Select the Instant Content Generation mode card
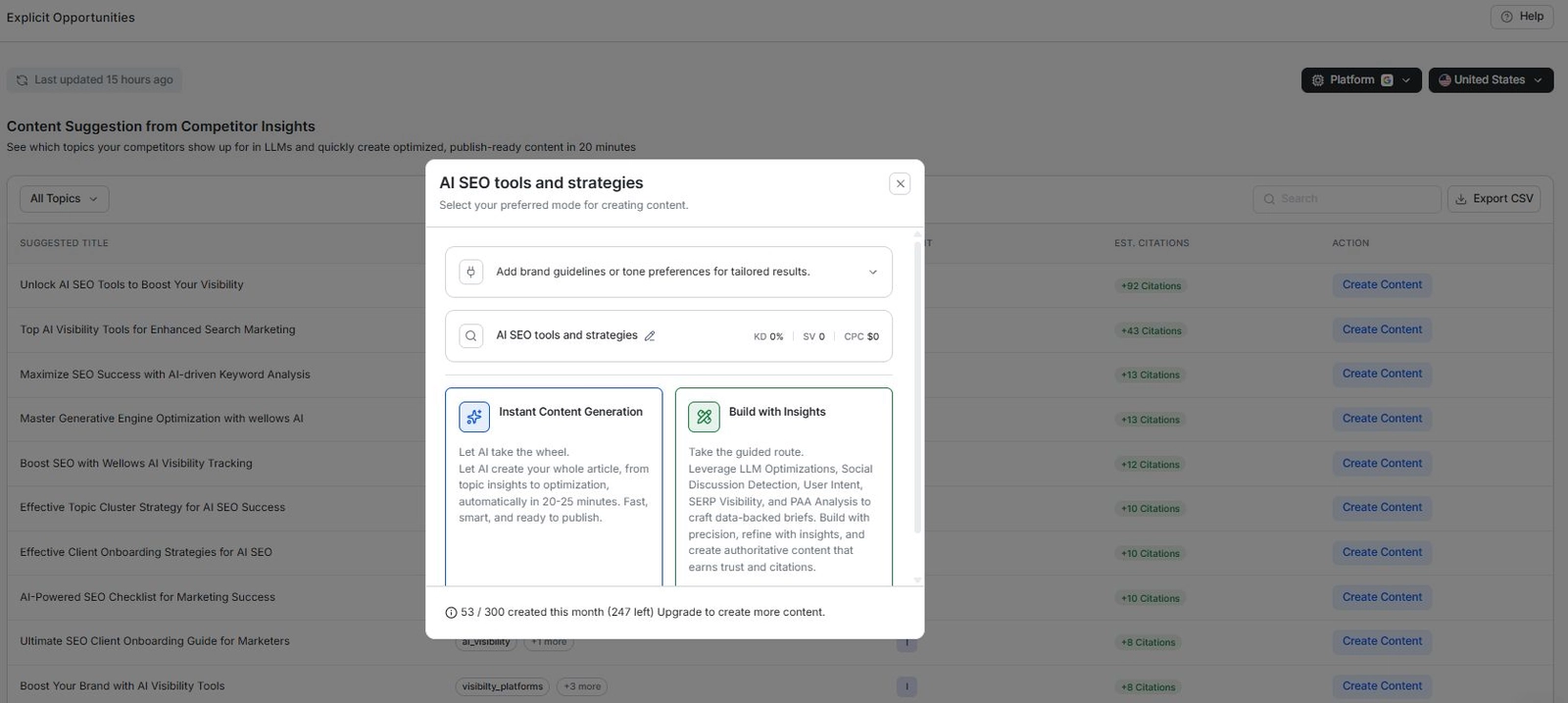The width and height of the screenshot is (1568, 703). point(554,490)
